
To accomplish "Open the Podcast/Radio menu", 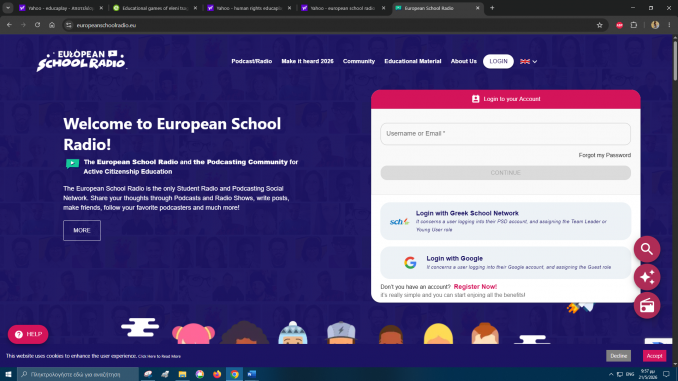I will 252,61.
